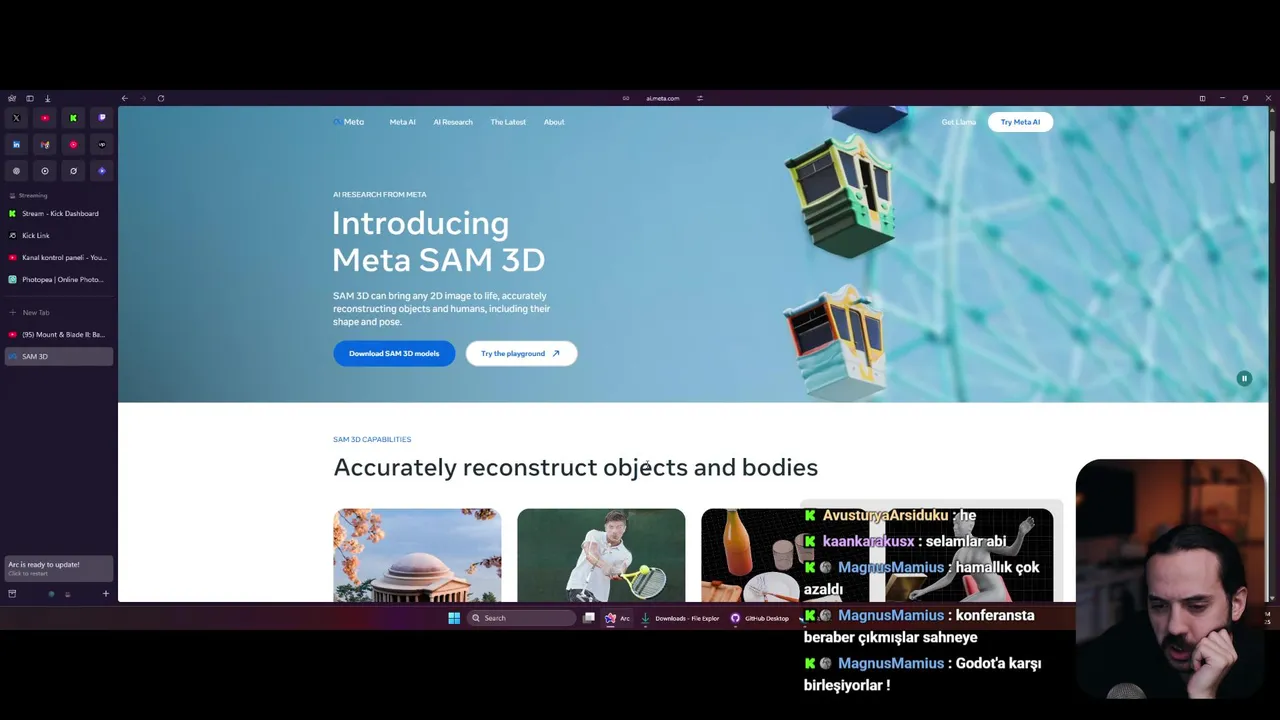This screenshot has width=1280, height=720.
Task: Switch to the Kick Link tab
Action: coord(59,235)
